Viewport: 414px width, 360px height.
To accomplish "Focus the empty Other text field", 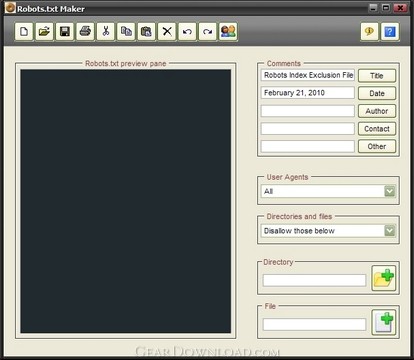I will pos(308,146).
